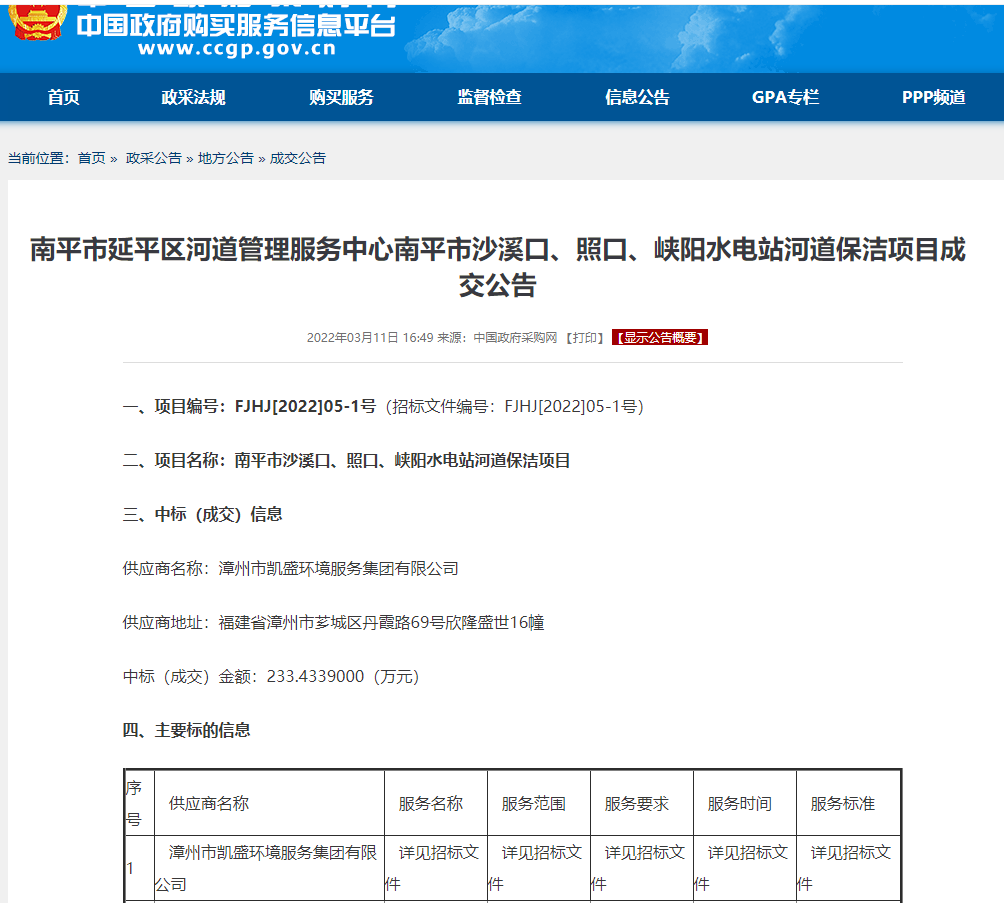Screen dimensions: 1004x903
Task: Open 政采公告 breadcrumb link
Action: click(x=154, y=158)
